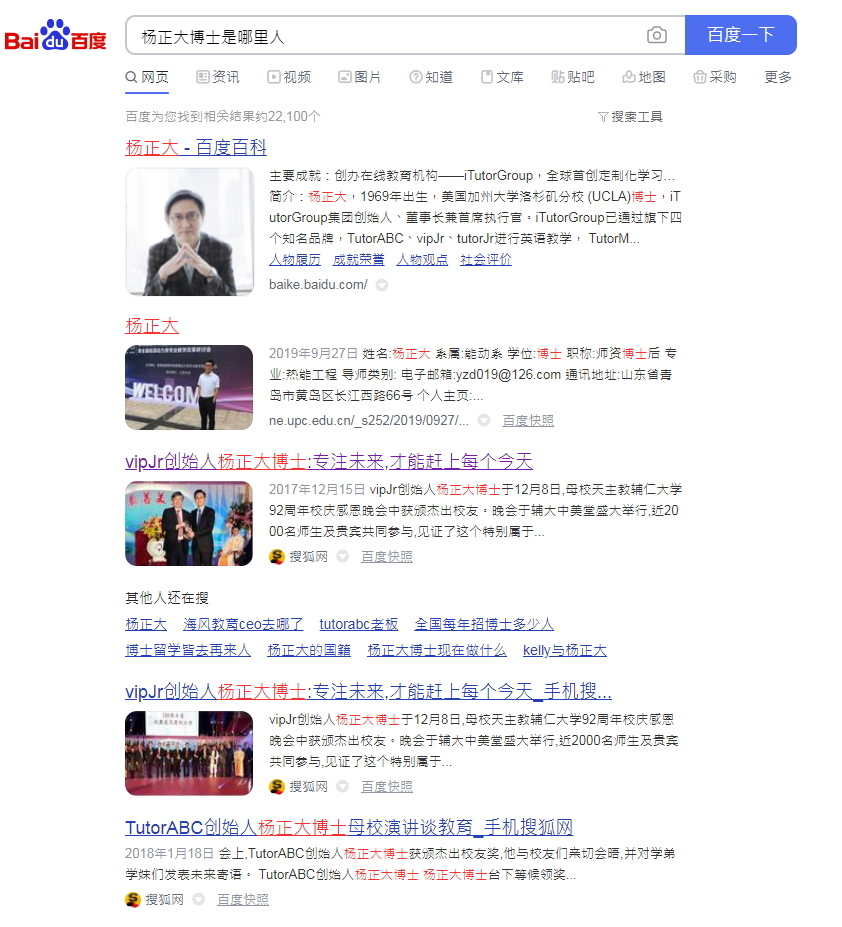Click 搜狐网 icon under 2018年1月18日 result
The width and height of the screenshot is (842, 927).
(x=133, y=899)
